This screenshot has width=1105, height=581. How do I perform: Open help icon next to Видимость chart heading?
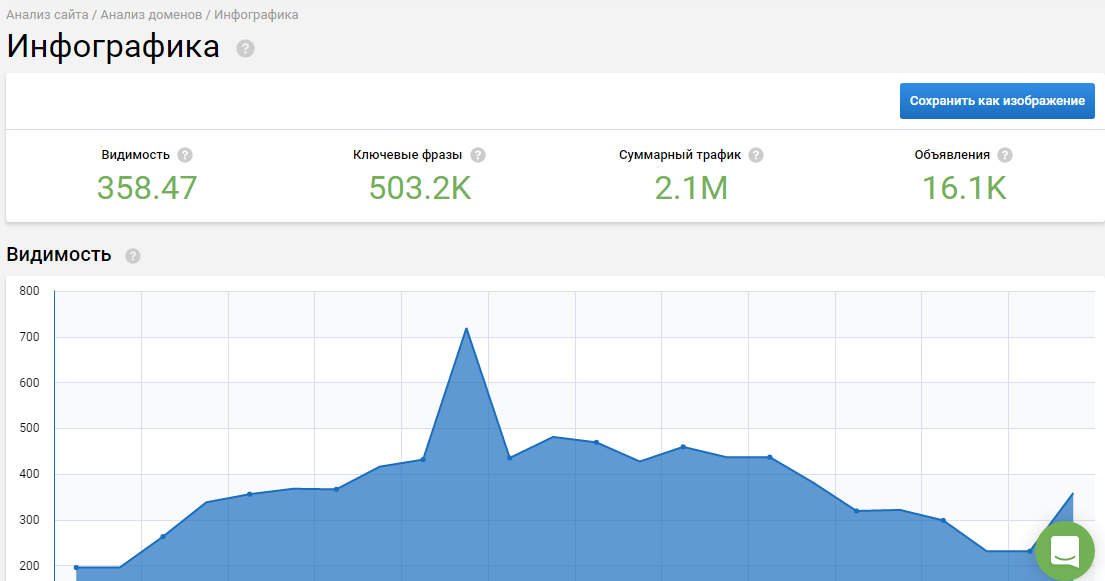pyautogui.click(x=133, y=256)
